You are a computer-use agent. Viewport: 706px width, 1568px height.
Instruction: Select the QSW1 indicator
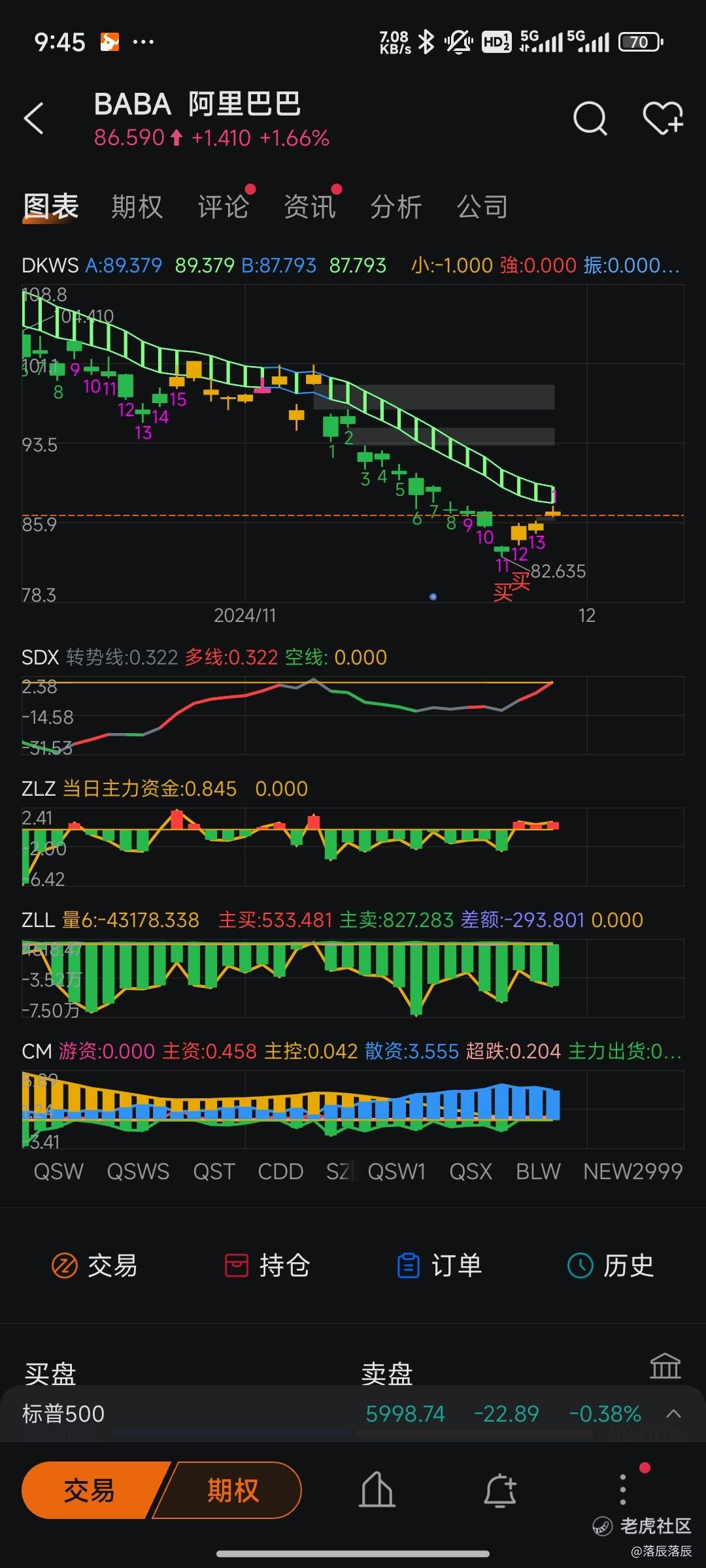[x=397, y=1171]
